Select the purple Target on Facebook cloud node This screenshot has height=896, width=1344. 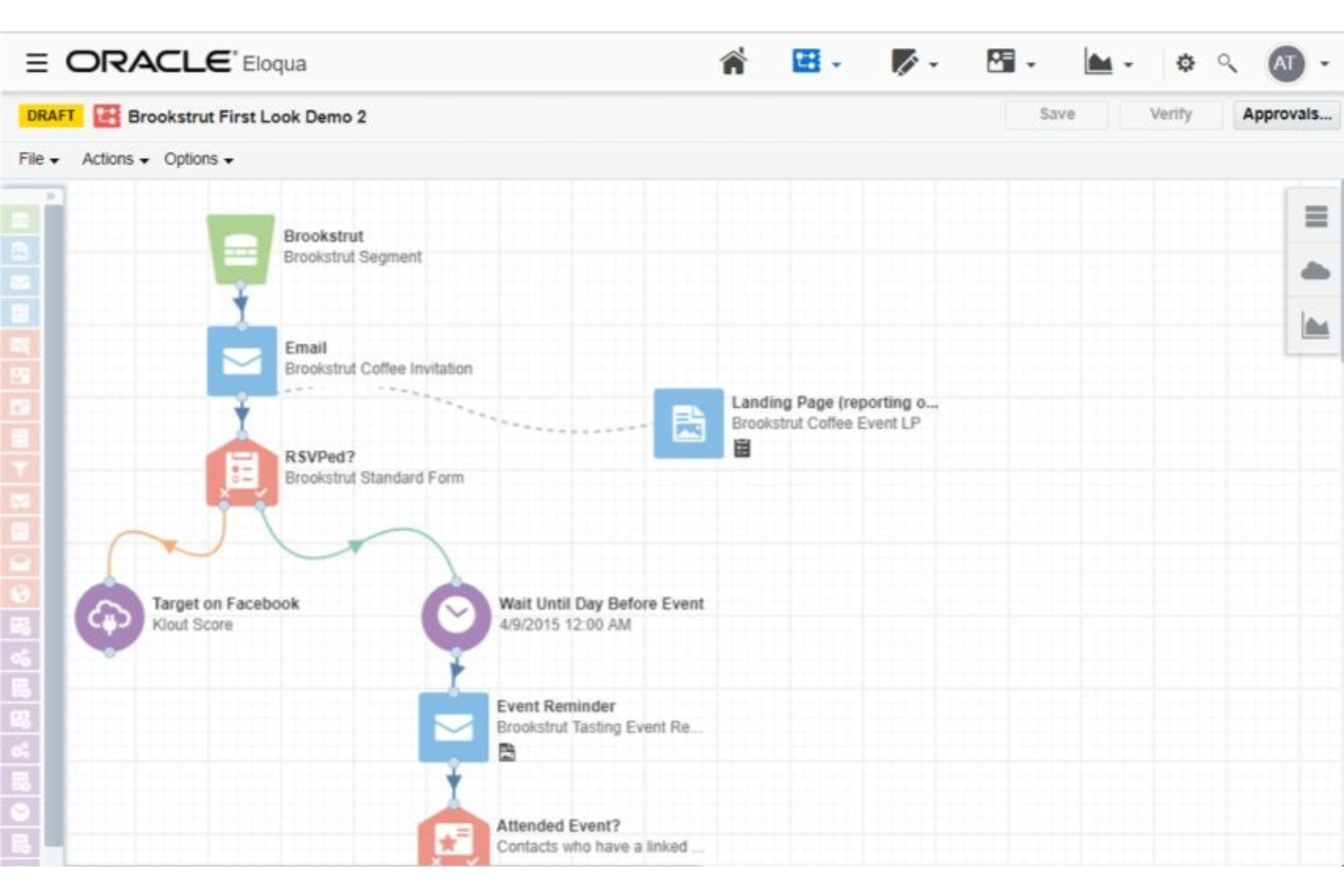[109, 617]
